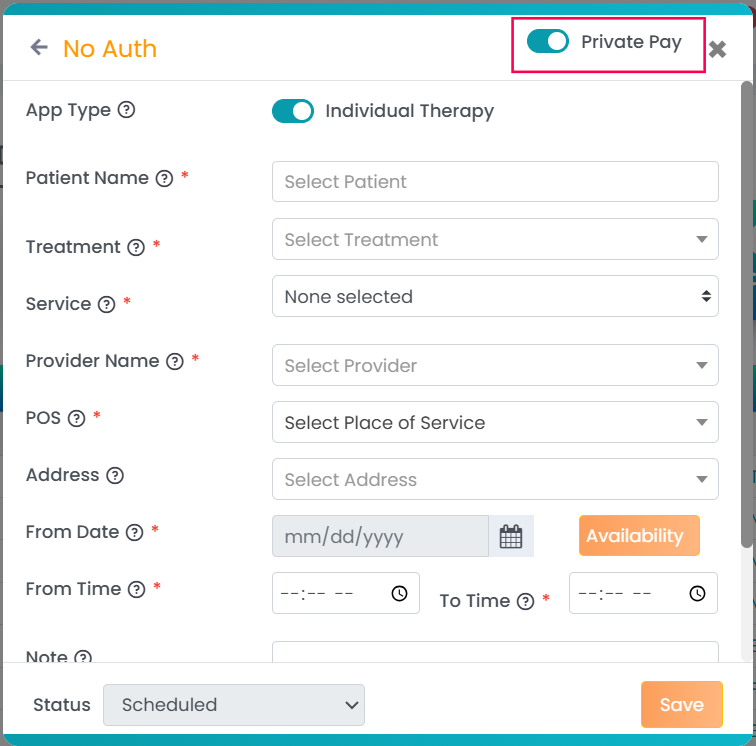Toggle the Private Pay switch

[x=547, y=41]
